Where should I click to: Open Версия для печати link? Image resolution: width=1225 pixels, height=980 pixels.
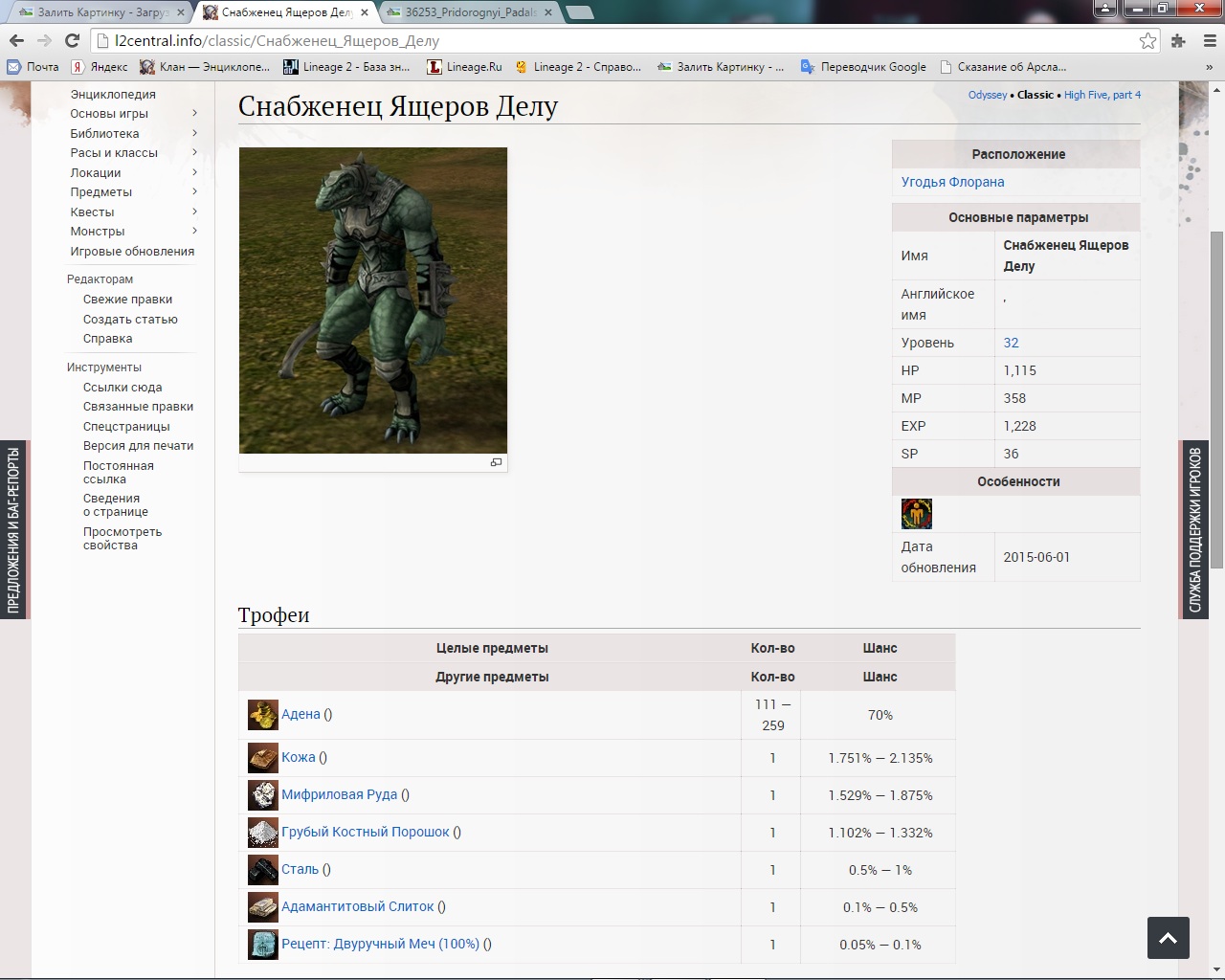[138, 446]
